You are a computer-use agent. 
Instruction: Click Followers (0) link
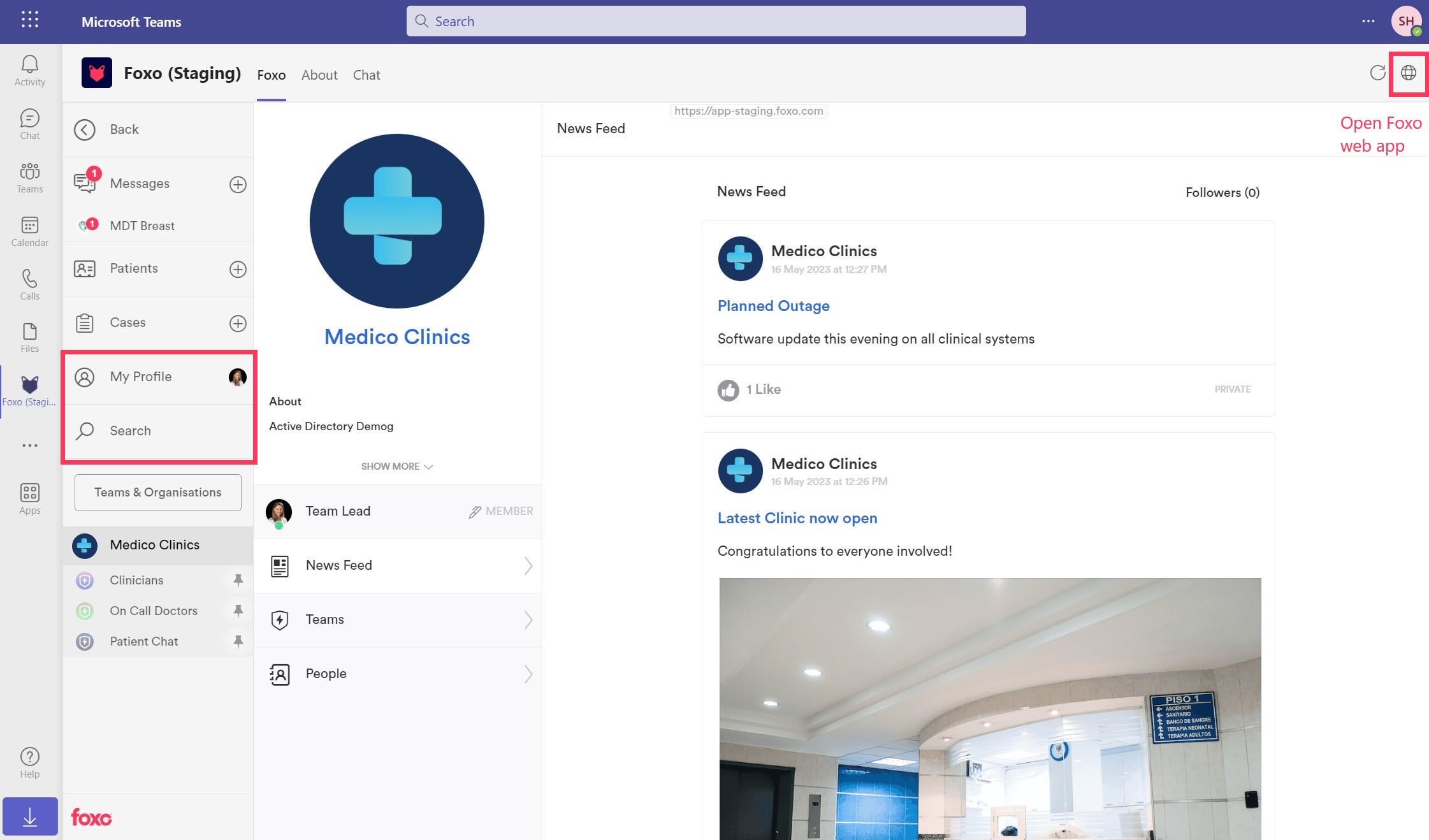click(x=1222, y=192)
